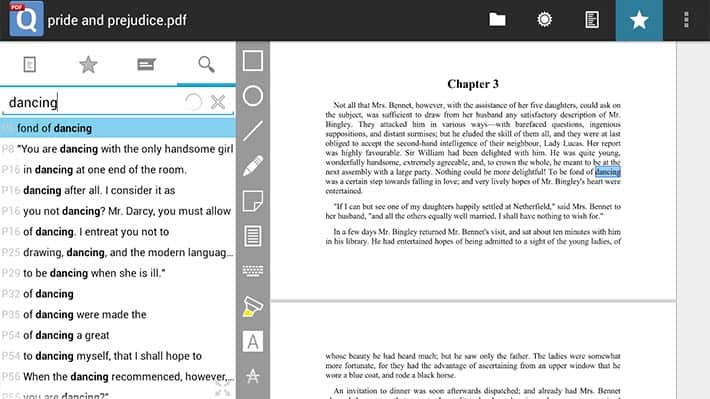Switch to the annotations tab in side panel
Viewport: 710px width, 399px height.
point(146,64)
